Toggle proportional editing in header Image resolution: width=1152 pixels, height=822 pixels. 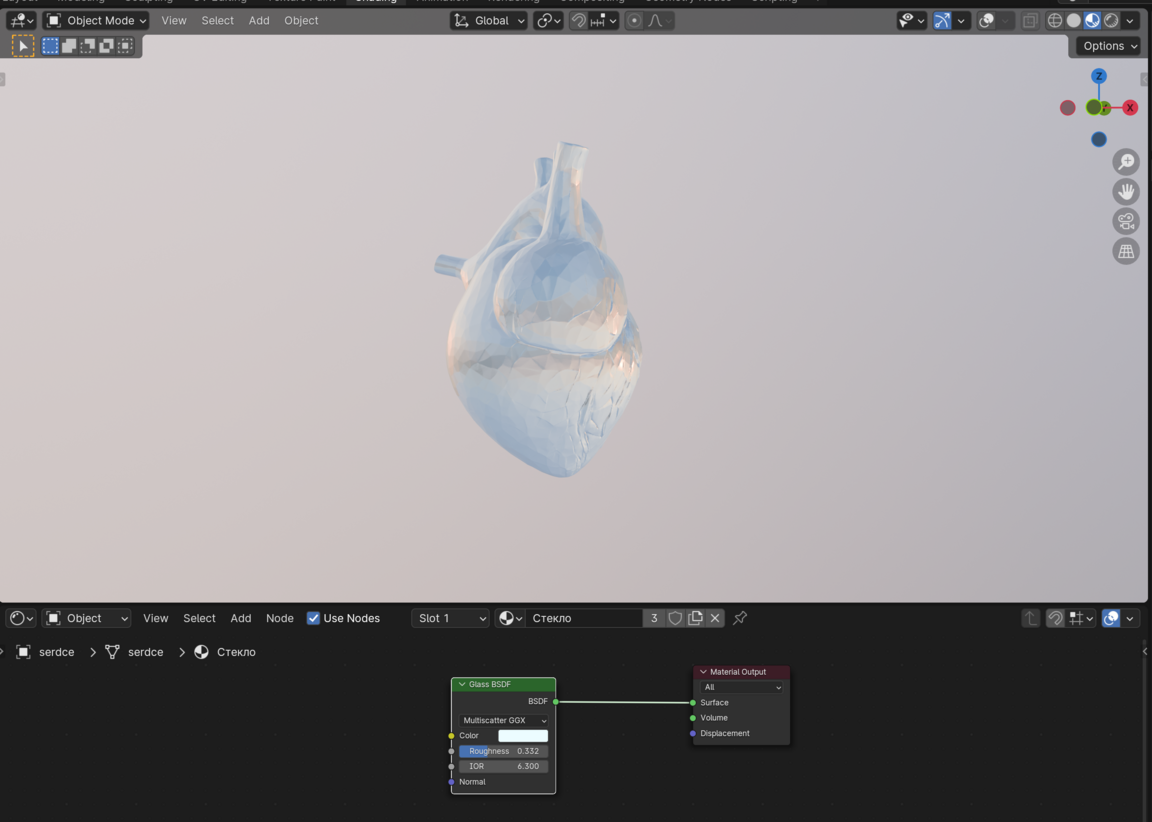[634, 20]
